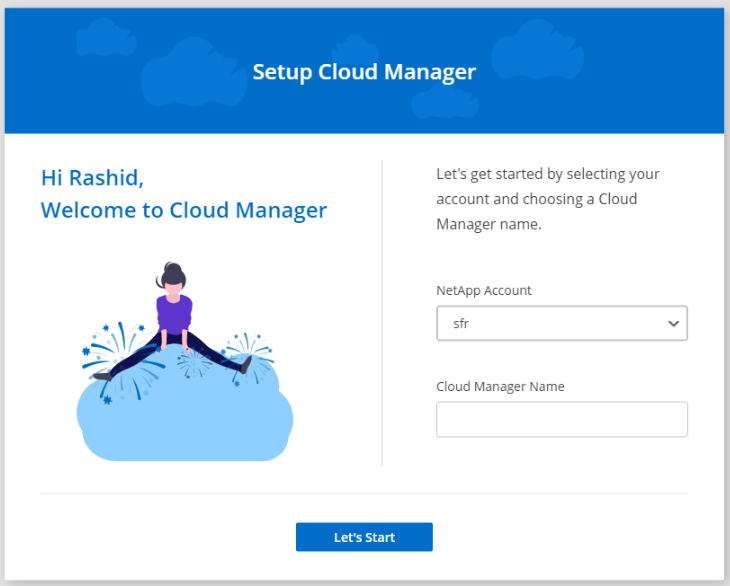Click the chevron arrow in account selector

pos(674,324)
